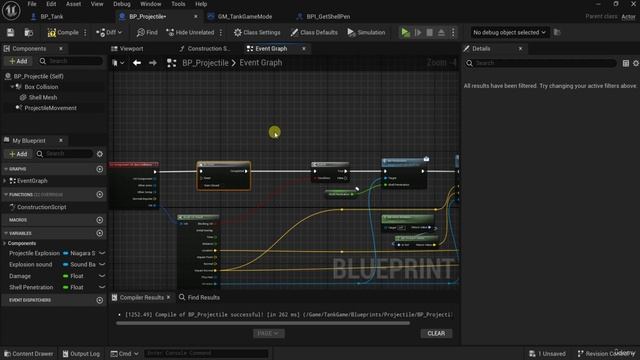Toggle Explosion sound variable visibility

102,264
